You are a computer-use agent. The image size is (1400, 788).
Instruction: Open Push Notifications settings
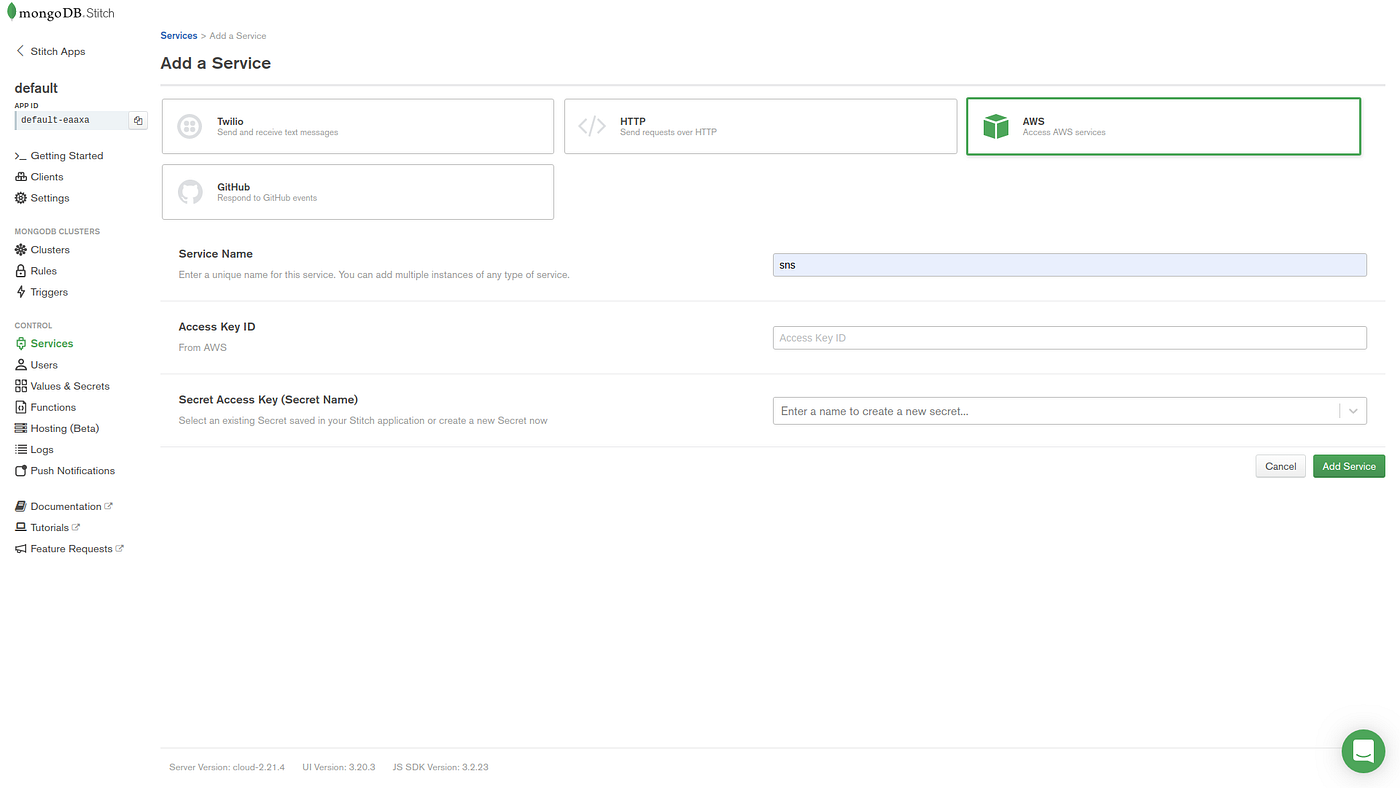coord(72,470)
